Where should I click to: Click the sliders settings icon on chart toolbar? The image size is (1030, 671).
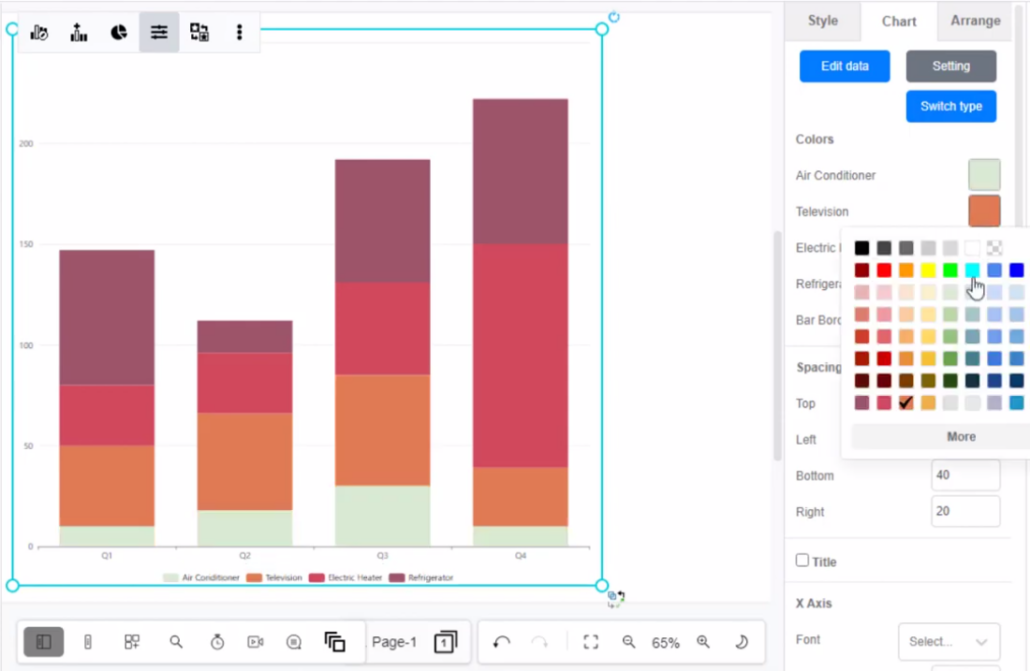point(159,32)
